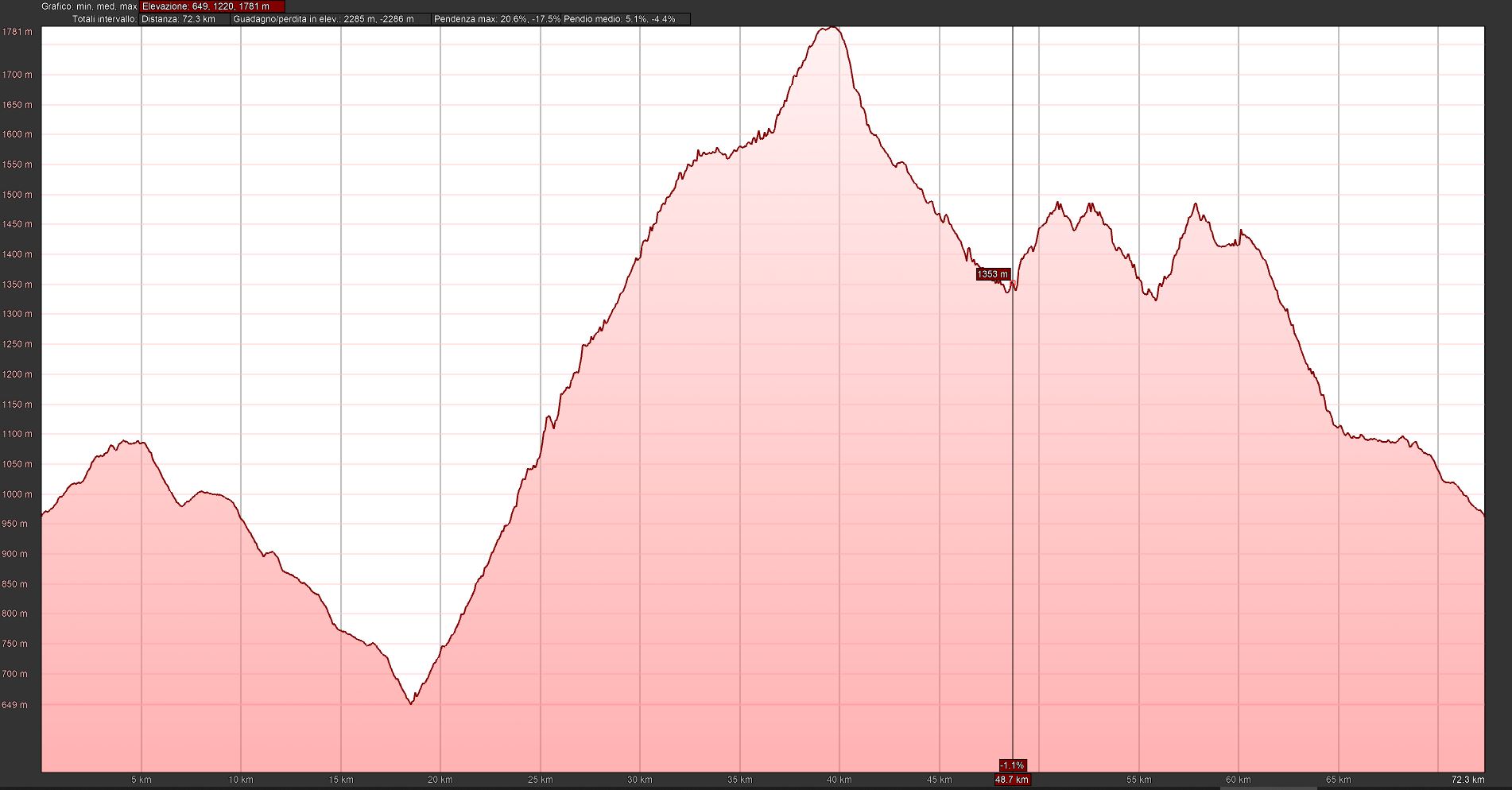This screenshot has height=790, width=1512.
Task: Click the 40 km distance axis label
Action: tap(839, 780)
